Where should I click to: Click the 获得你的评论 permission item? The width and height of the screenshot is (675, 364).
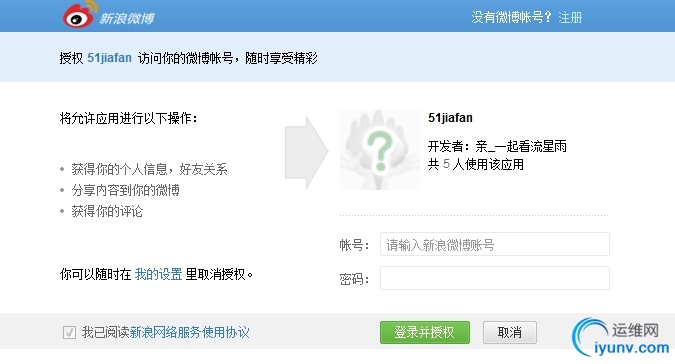point(107,211)
